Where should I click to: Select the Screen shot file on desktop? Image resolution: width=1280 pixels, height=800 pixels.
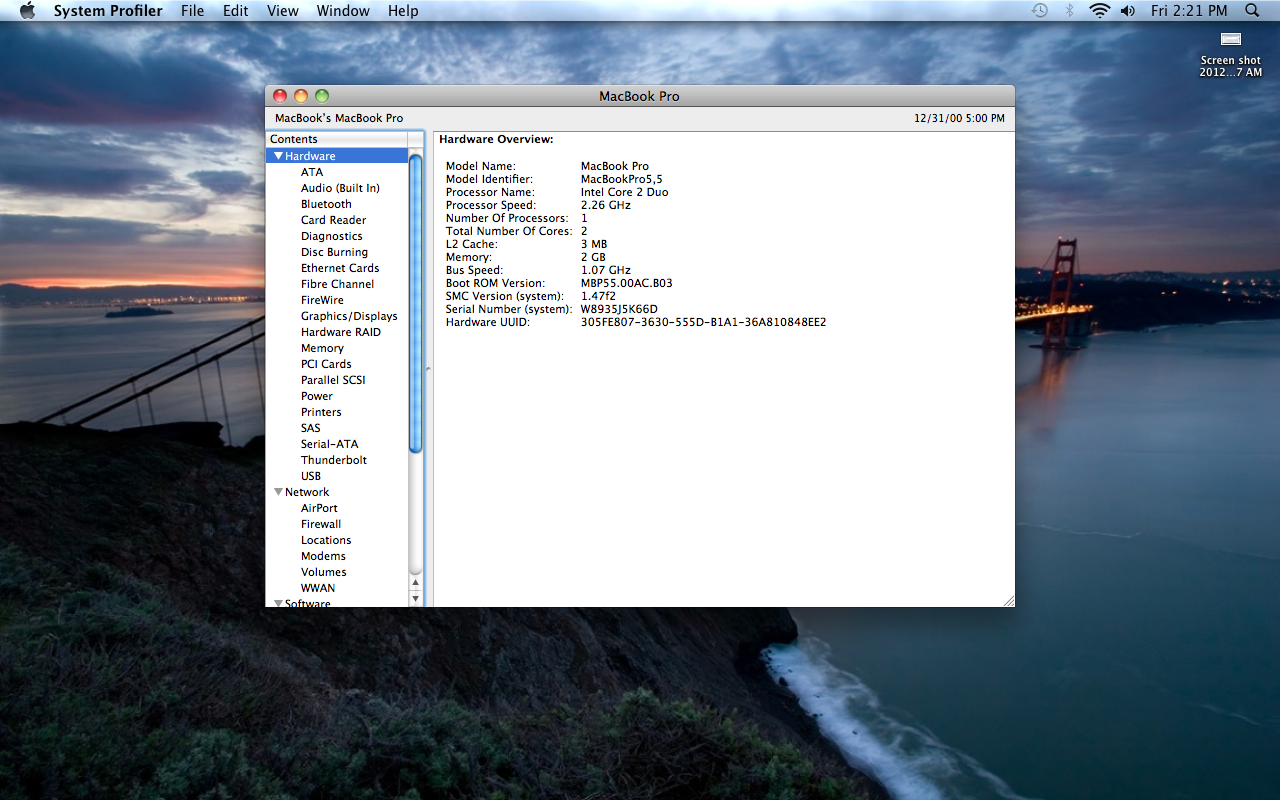tap(1231, 54)
